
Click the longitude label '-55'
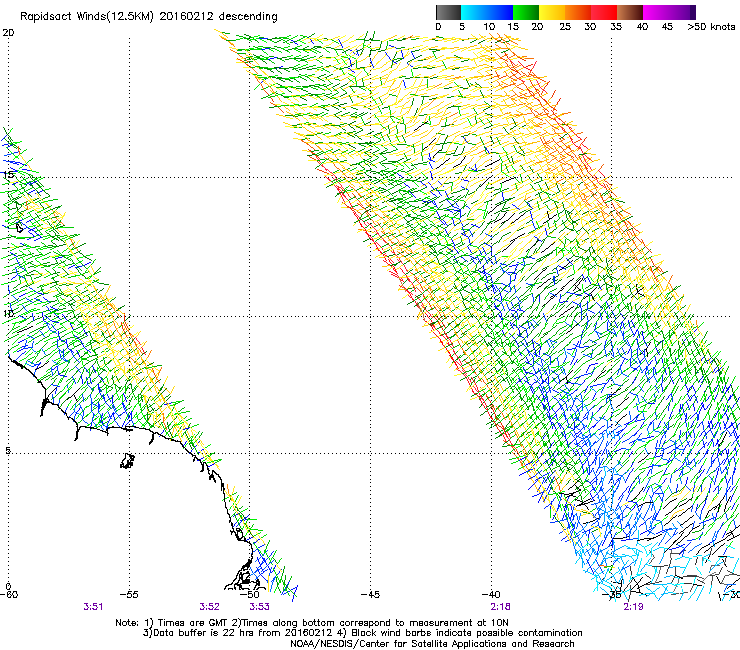pyautogui.click(x=129, y=595)
